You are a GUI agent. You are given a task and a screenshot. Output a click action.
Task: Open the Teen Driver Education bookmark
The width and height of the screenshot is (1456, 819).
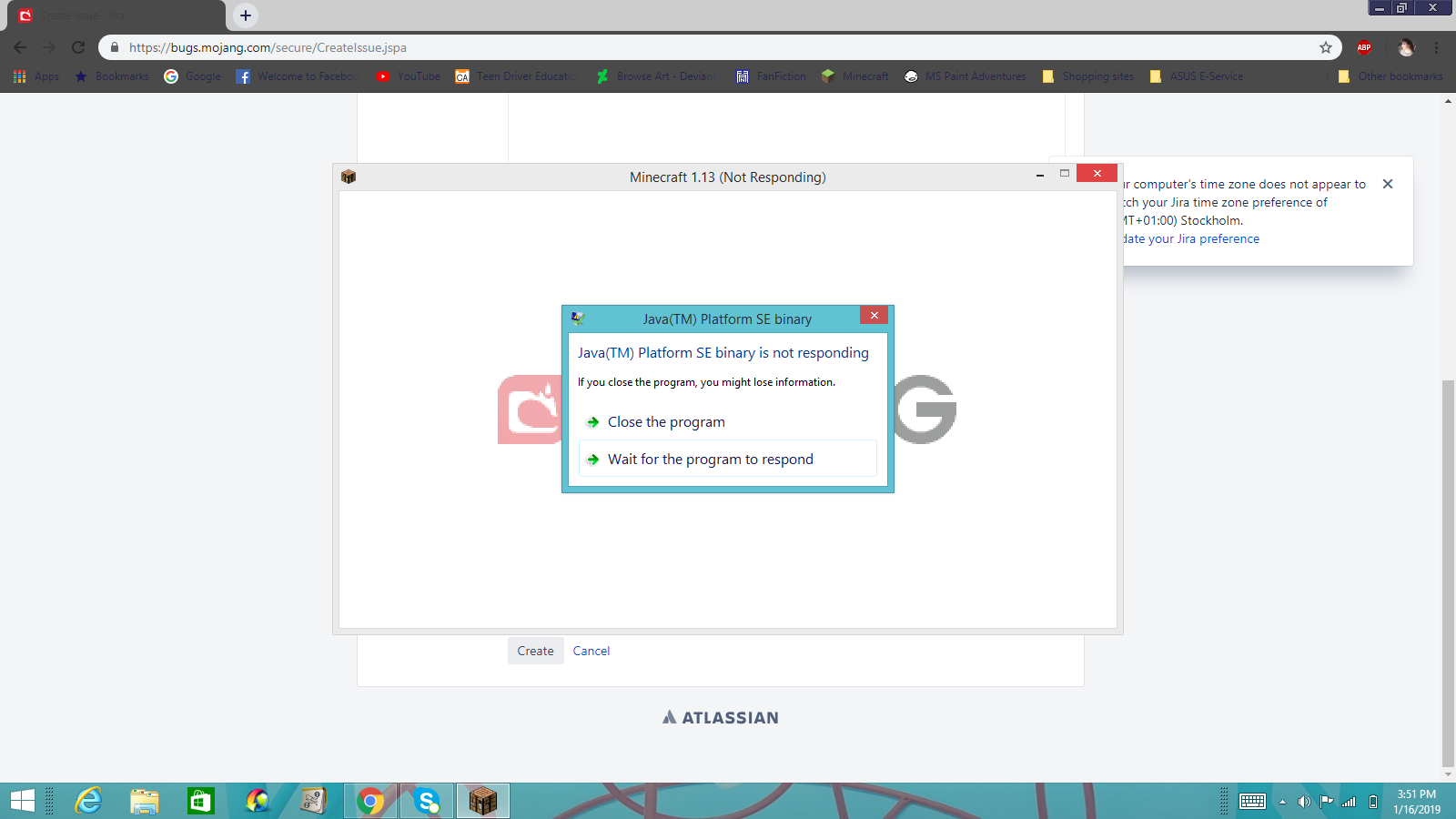pos(517,76)
